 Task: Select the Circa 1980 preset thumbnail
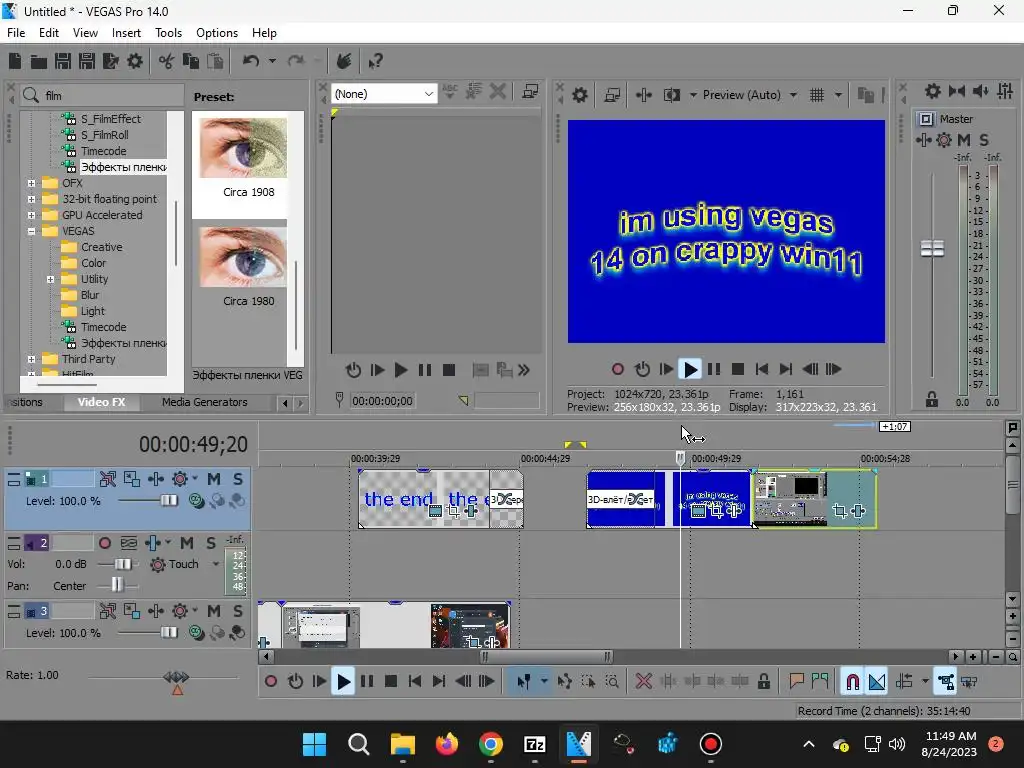coord(243,257)
